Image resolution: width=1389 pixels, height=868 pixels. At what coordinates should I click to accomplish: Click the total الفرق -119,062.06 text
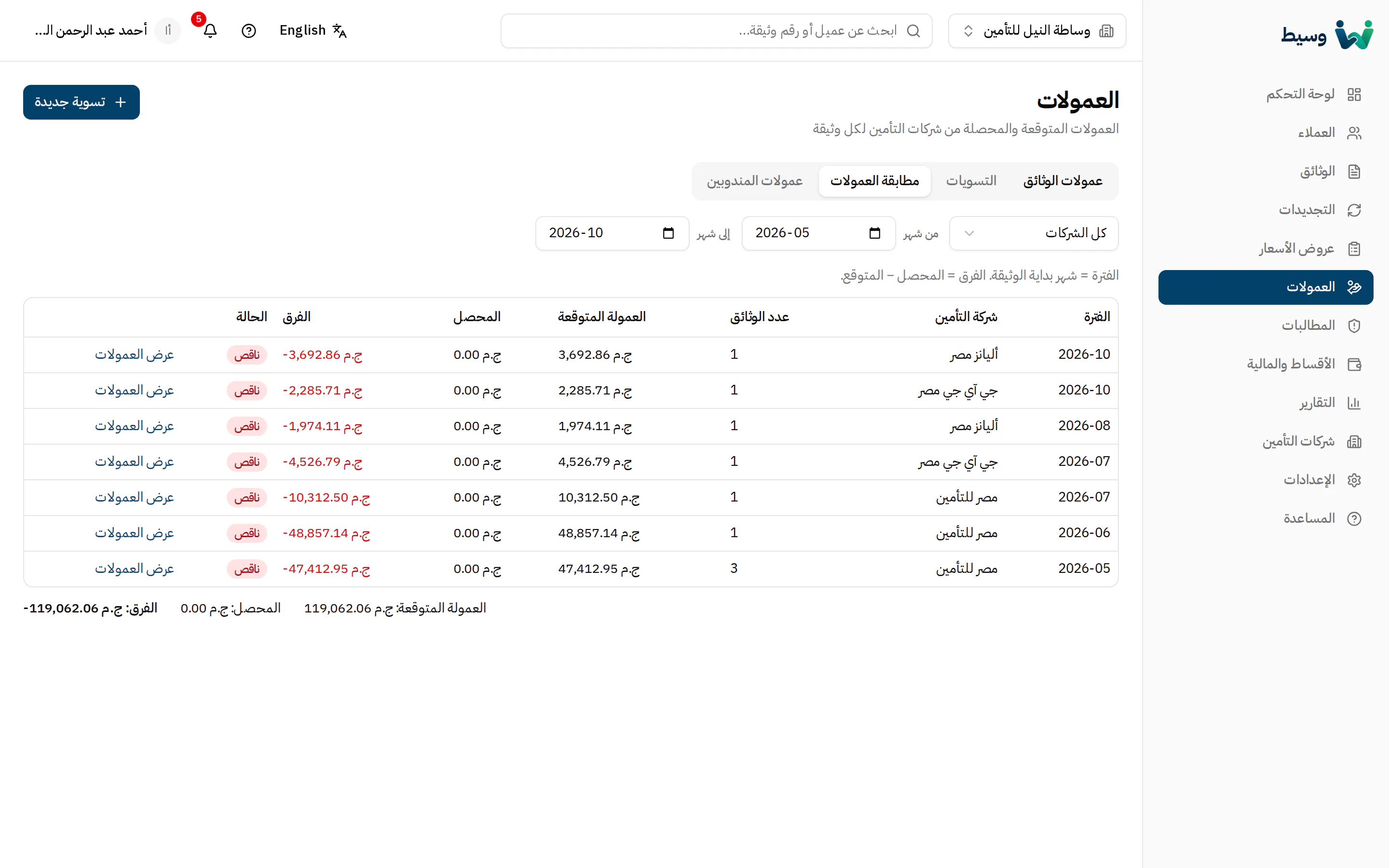(90, 609)
